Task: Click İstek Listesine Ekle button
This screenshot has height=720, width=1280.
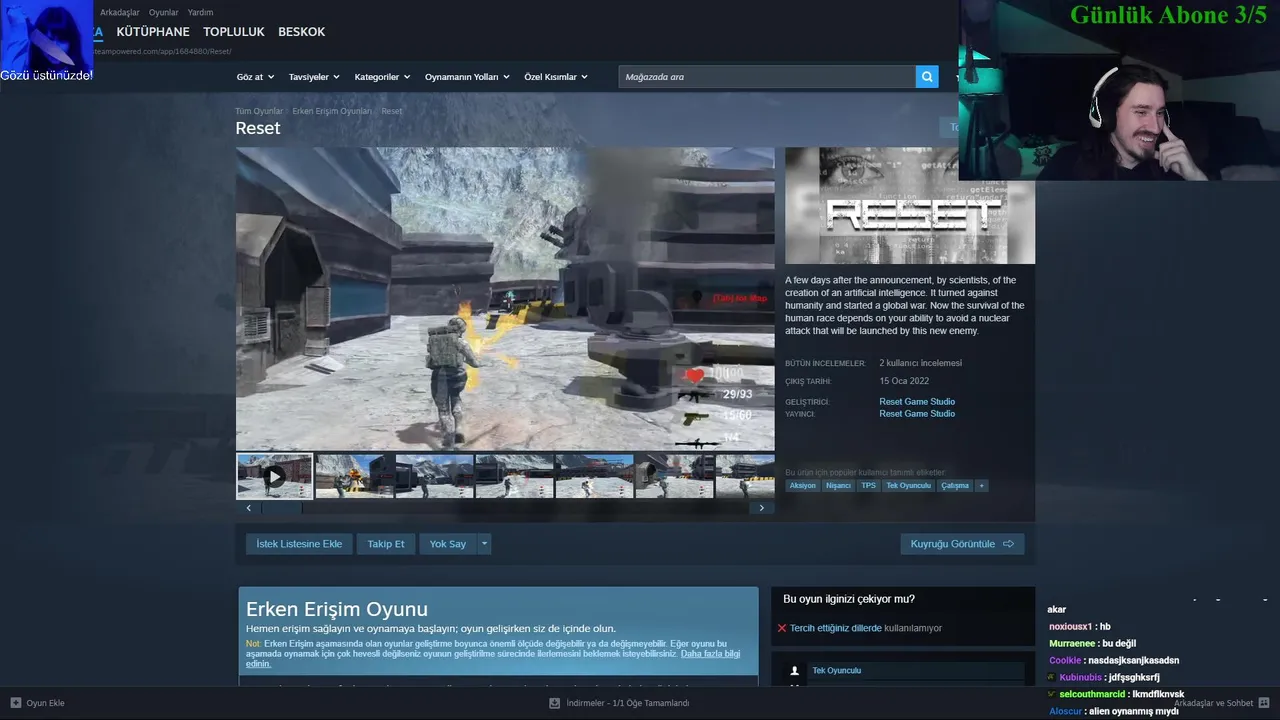Action: [299, 544]
